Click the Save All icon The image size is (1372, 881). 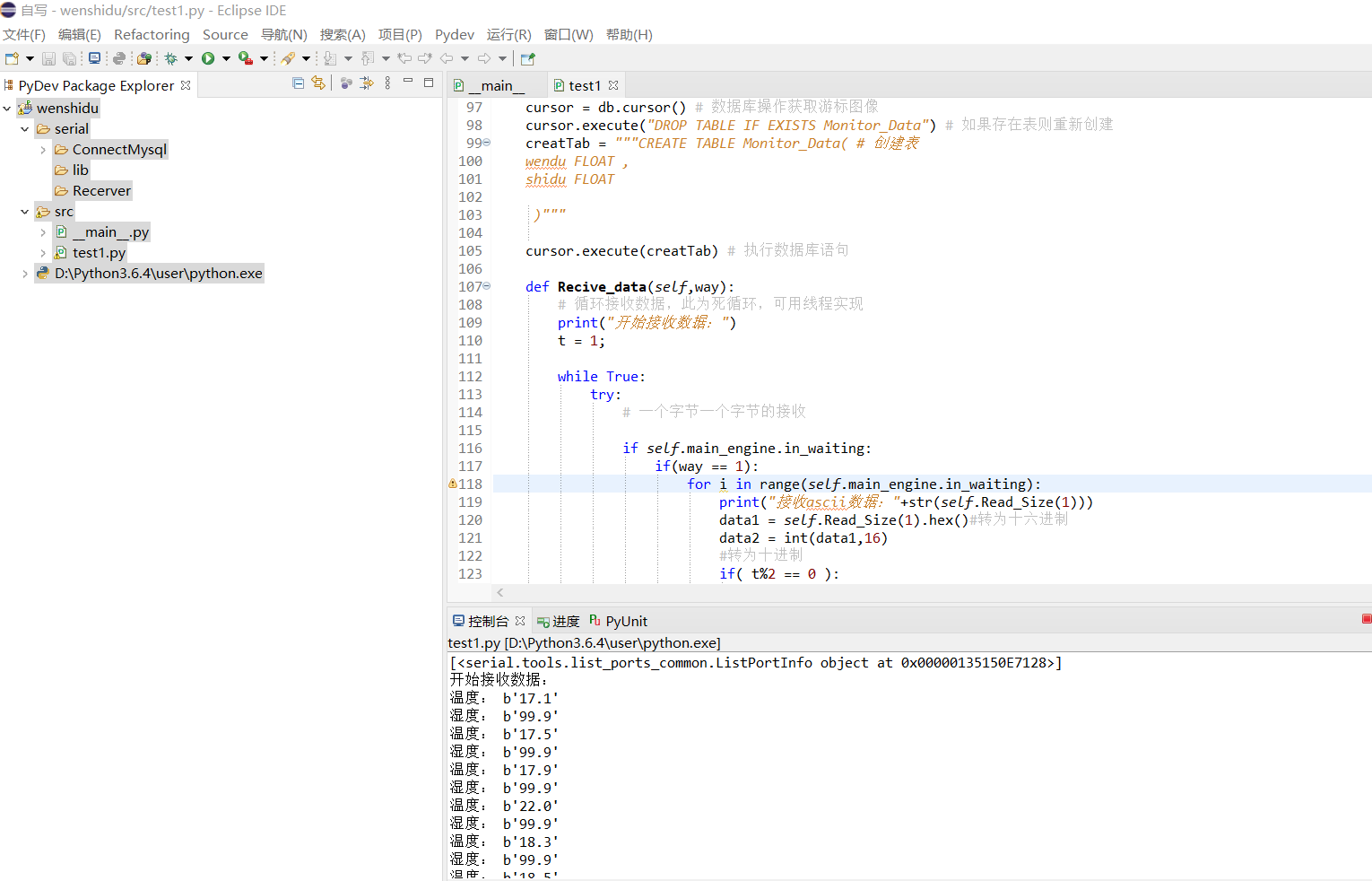pos(69,58)
